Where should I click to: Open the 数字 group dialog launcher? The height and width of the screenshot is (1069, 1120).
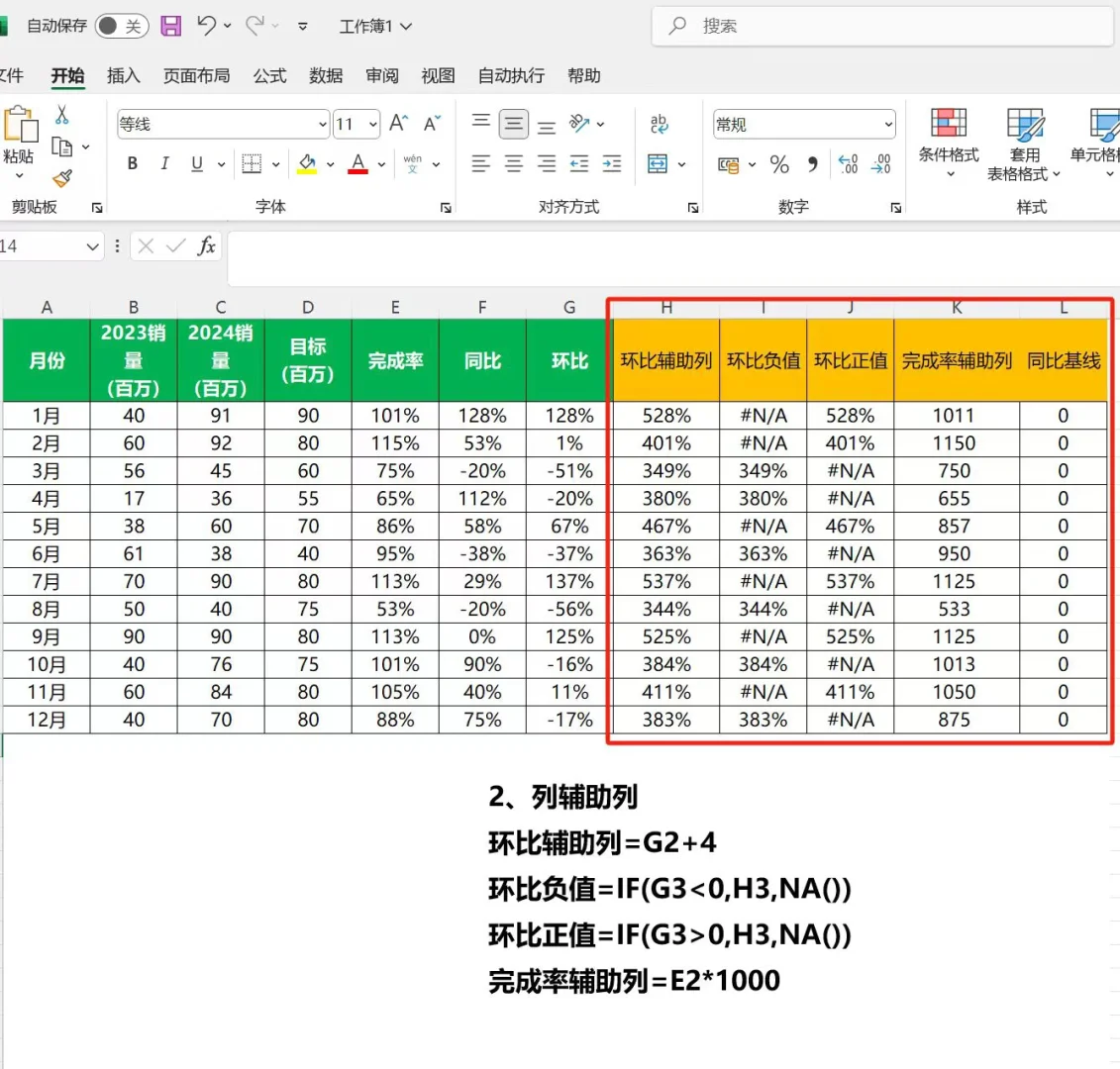896,208
